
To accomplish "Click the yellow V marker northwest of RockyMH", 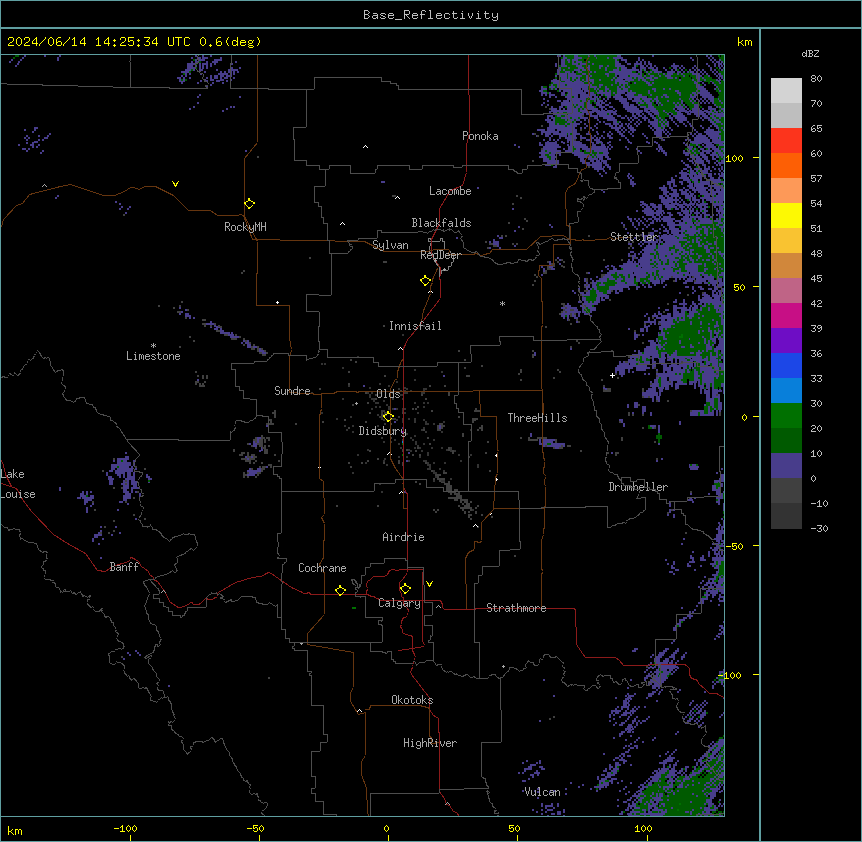I will pyautogui.click(x=175, y=184).
